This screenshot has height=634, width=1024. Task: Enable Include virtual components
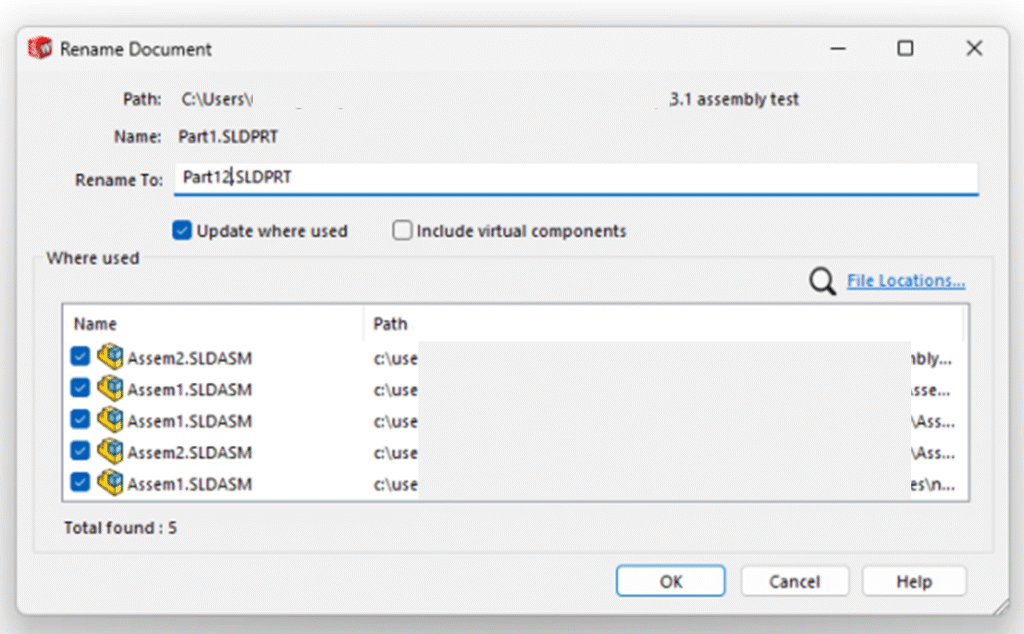402,231
